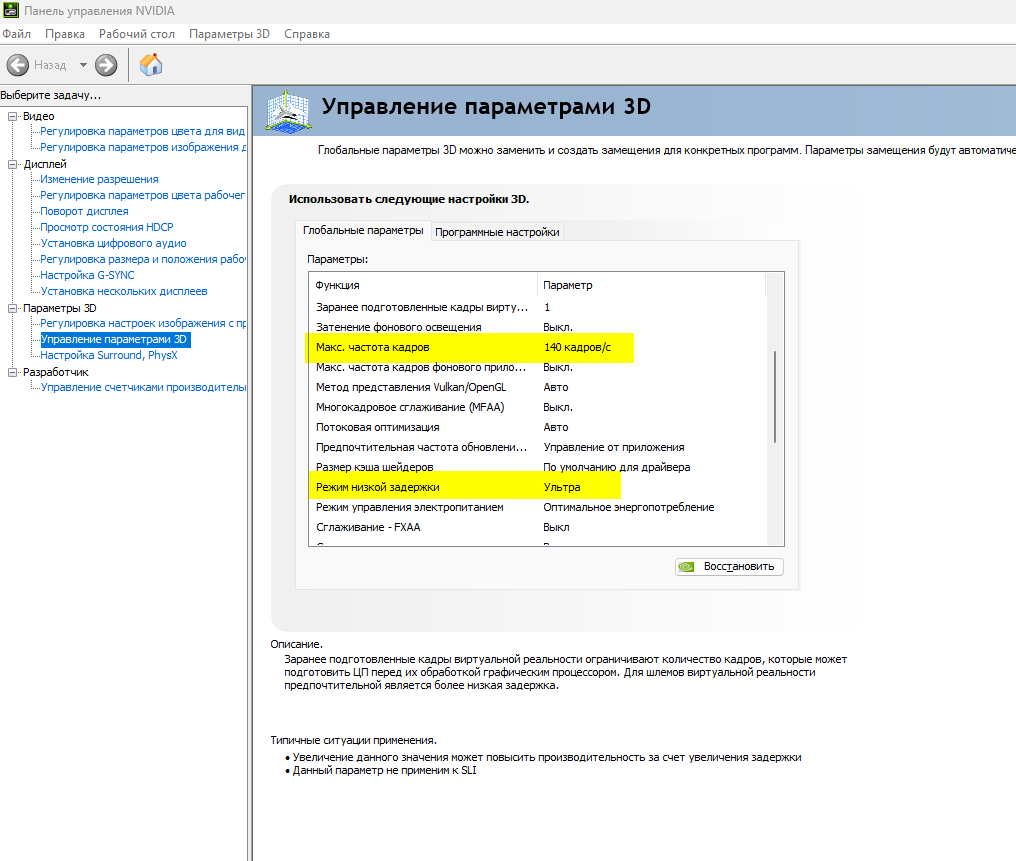Open the Back history dropdown arrow
The height and width of the screenshot is (861, 1016).
click(83, 65)
